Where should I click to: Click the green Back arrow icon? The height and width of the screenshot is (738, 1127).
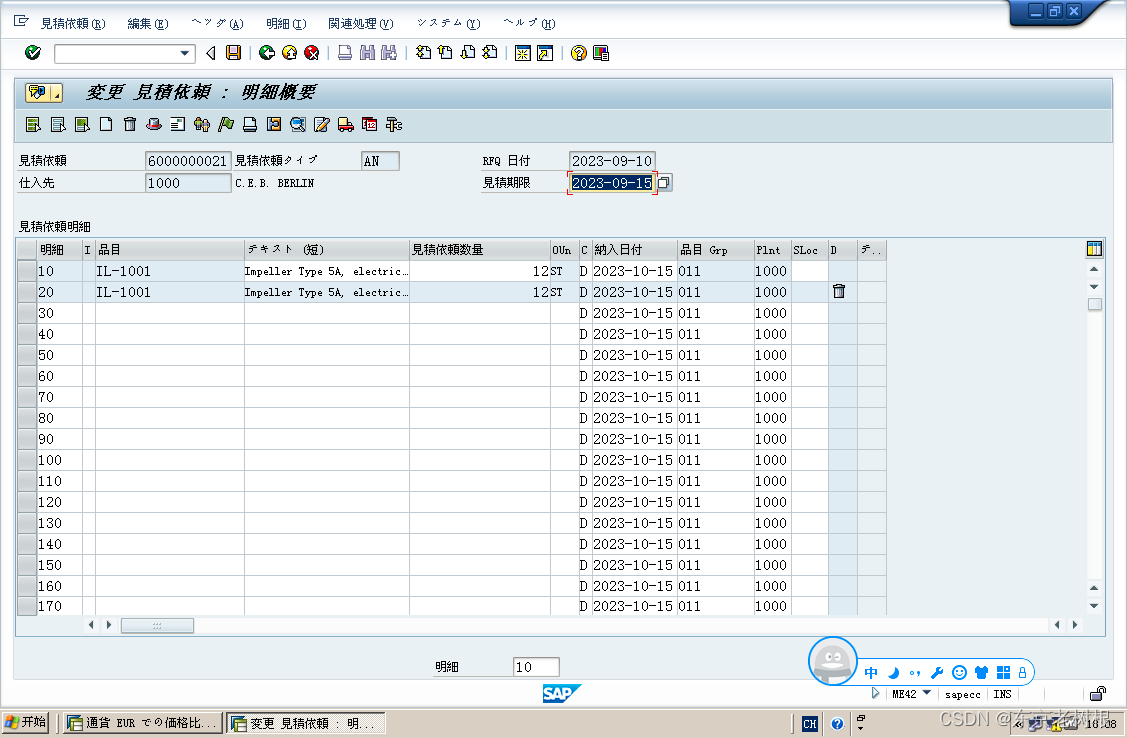(265, 53)
